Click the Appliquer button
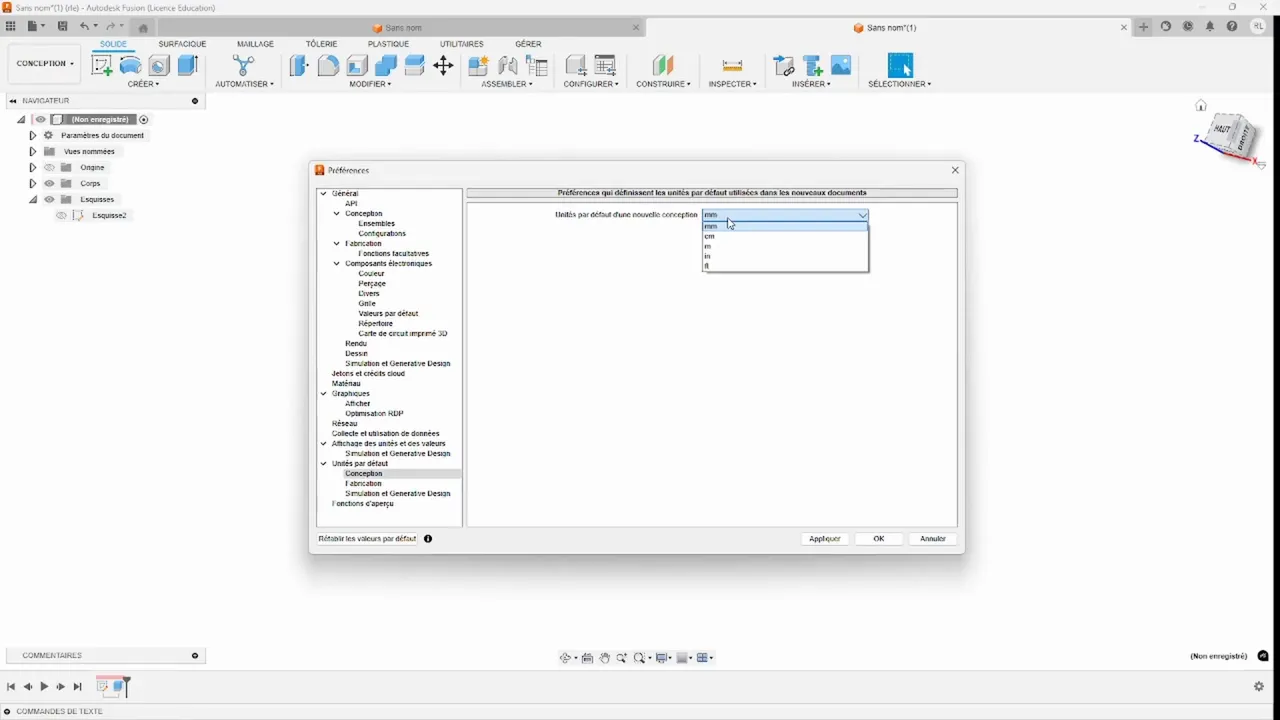Screen dimensions: 1280x720 [x=825, y=539]
